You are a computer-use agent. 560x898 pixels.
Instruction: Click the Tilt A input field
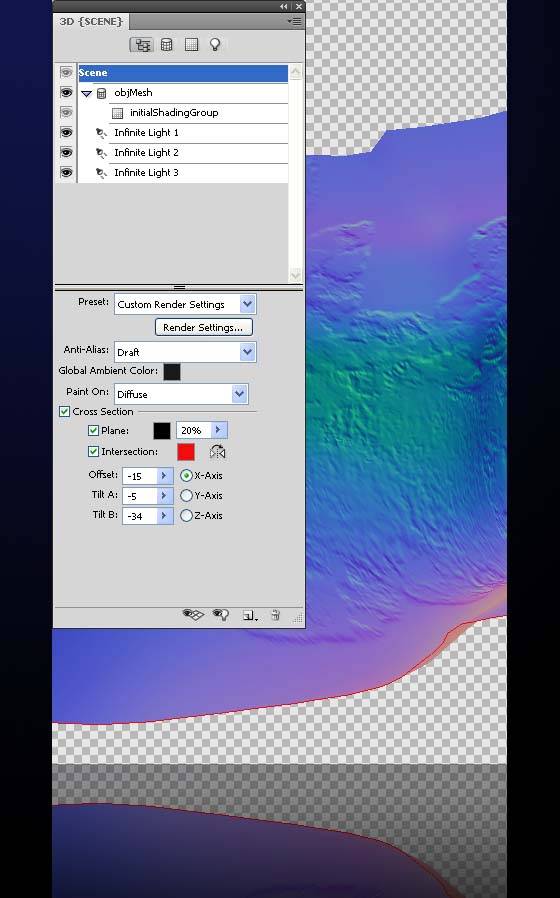(x=140, y=496)
